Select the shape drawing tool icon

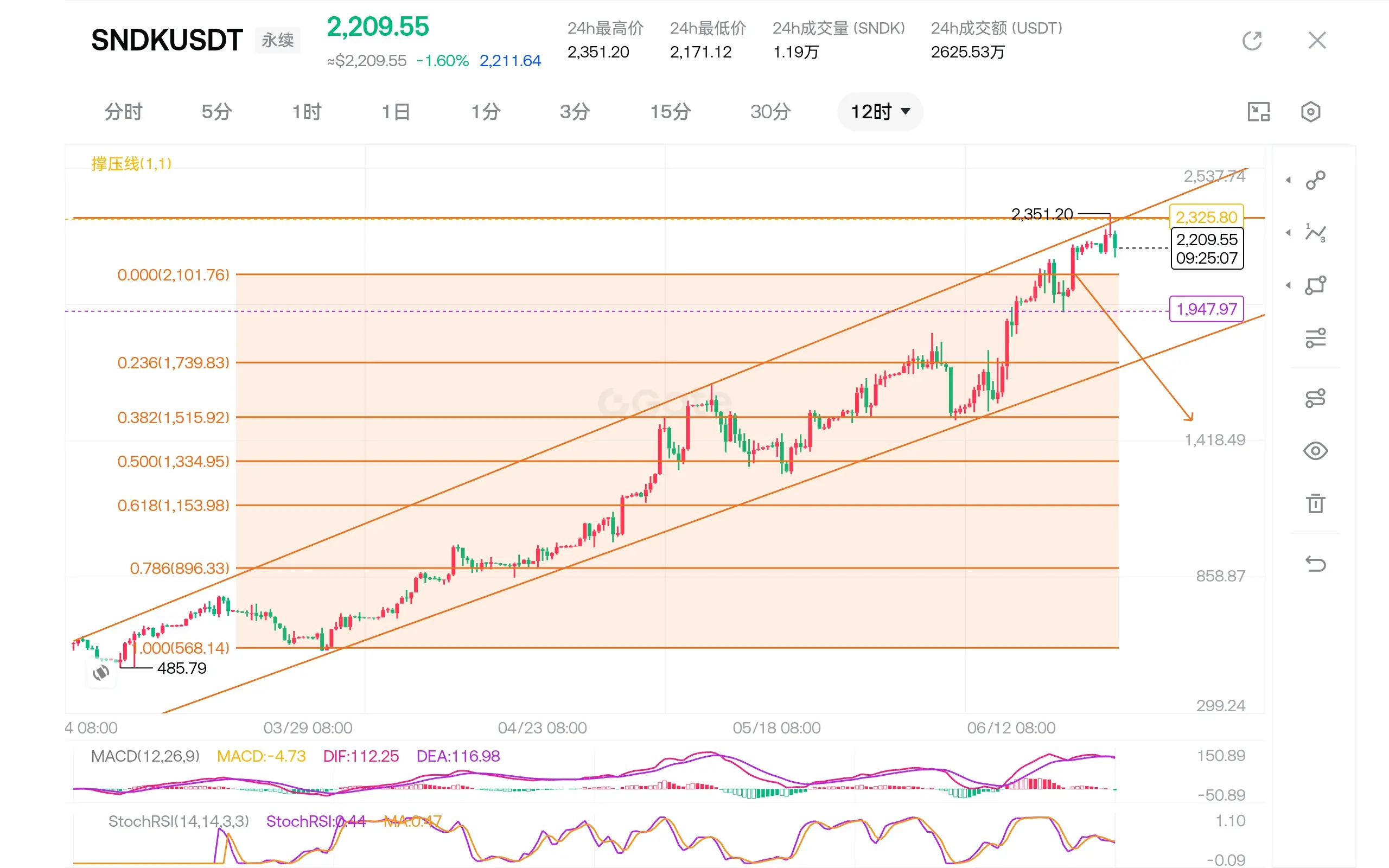[1315, 285]
